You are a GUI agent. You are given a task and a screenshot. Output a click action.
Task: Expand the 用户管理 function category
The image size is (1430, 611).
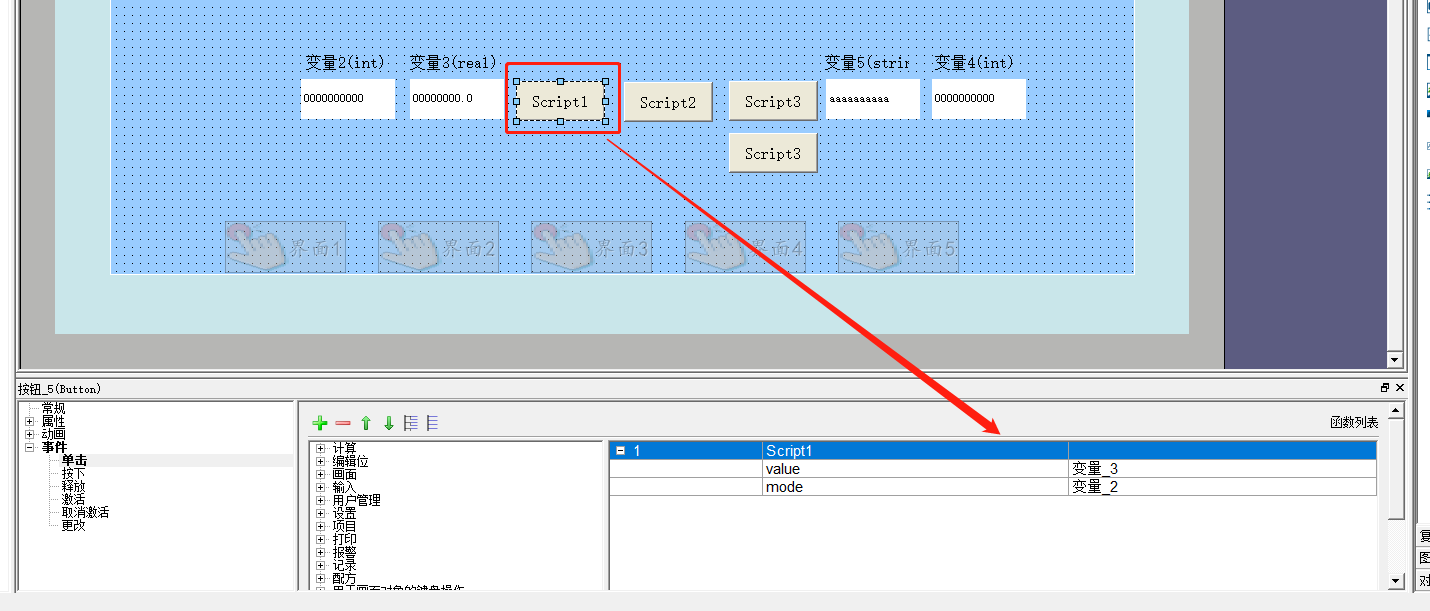coord(320,500)
